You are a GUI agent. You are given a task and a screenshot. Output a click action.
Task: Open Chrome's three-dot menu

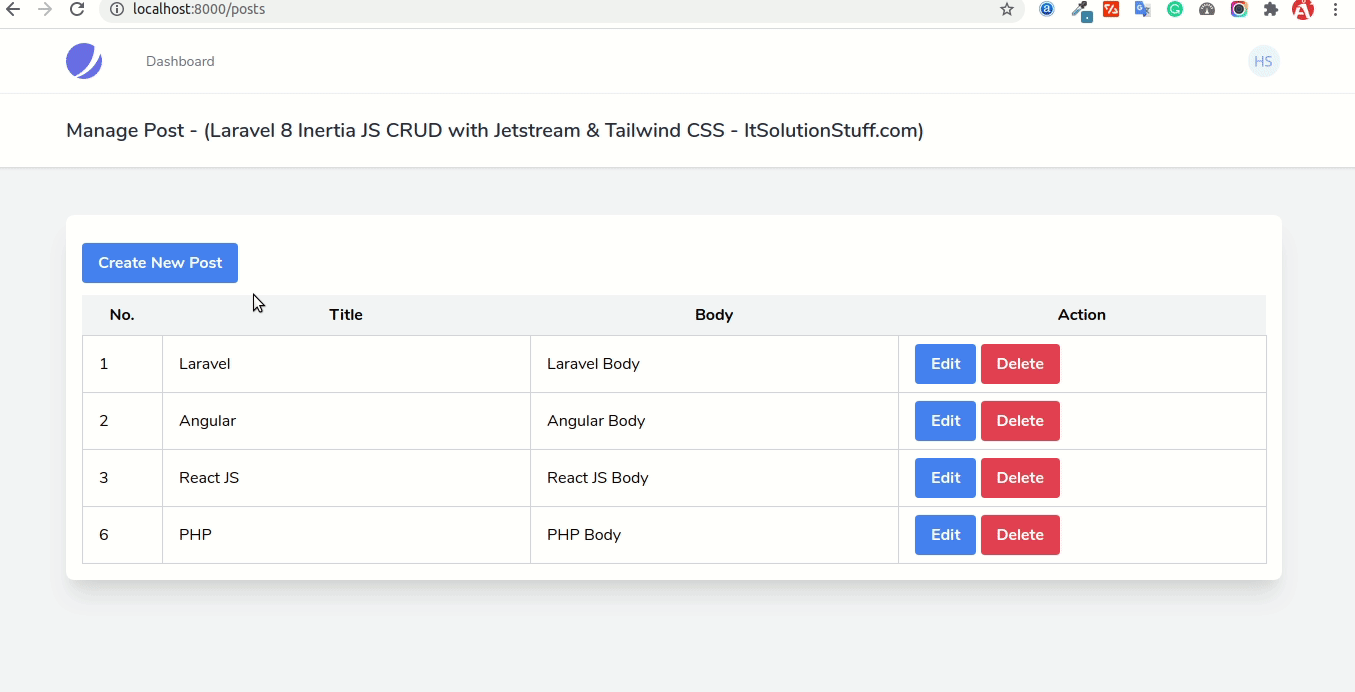click(1336, 9)
